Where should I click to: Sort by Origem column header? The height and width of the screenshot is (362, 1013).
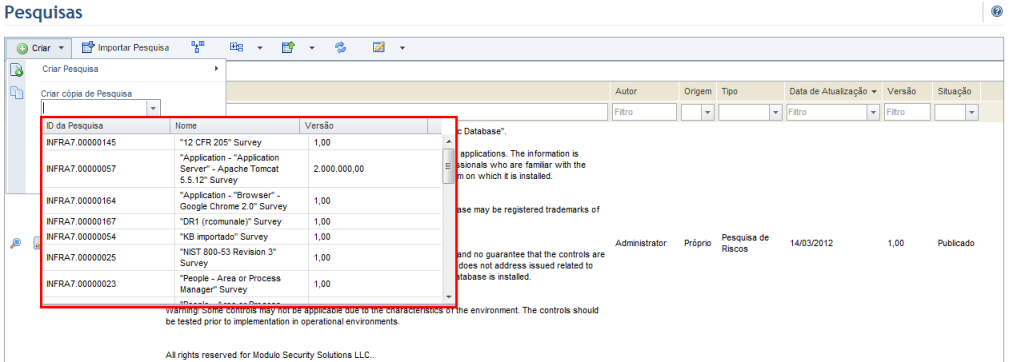point(697,92)
